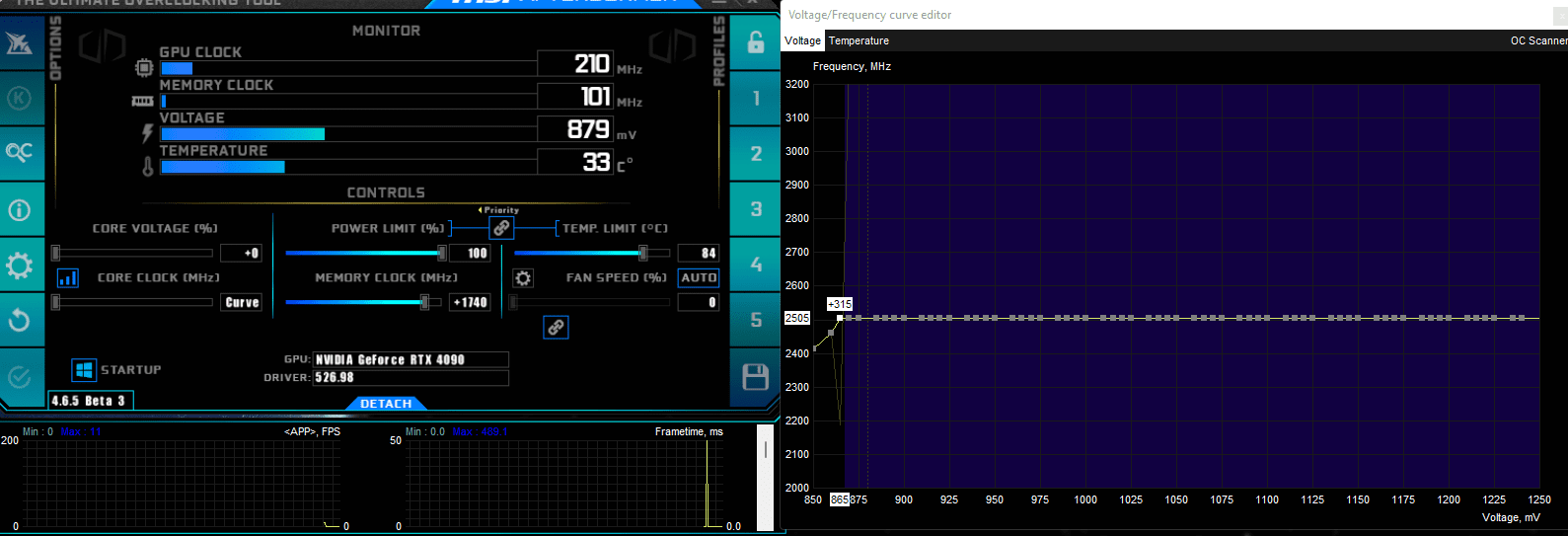The image size is (1568, 536).
Task: Select profile slot 3
Action: (756, 209)
